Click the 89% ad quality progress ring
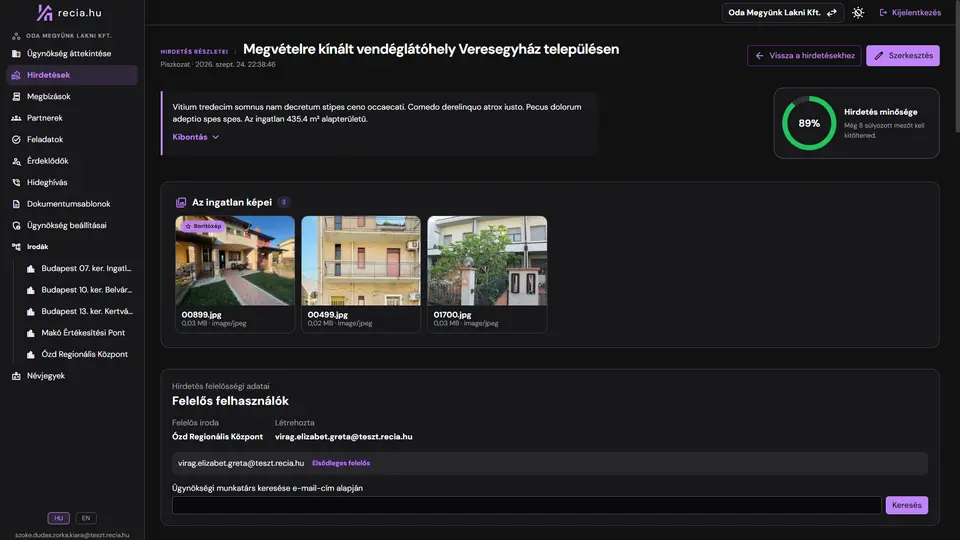The height and width of the screenshot is (540, 960). coord(809,123)
